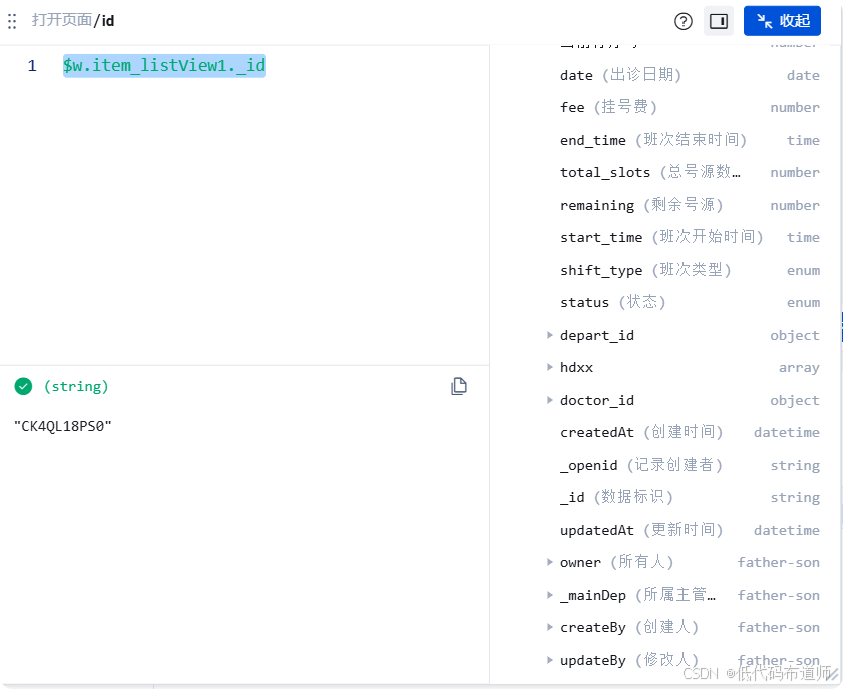This screenshot has width=843, height=689.
Task: Toggle the side panel layout icon
Action: [x=719, y=21]
